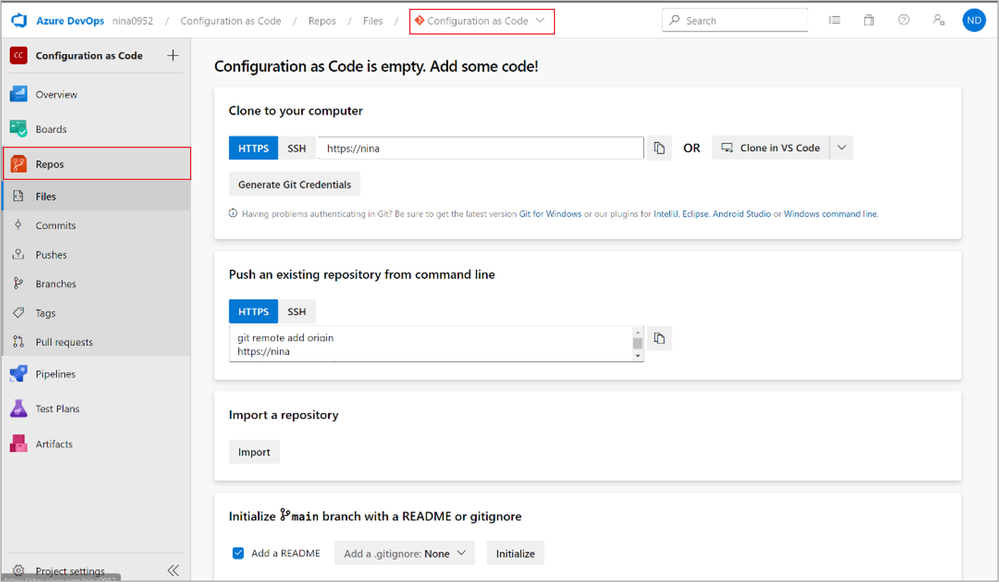
Task: Click the Configuration as Code project breadcrumb
Action: tap(231, 20)
